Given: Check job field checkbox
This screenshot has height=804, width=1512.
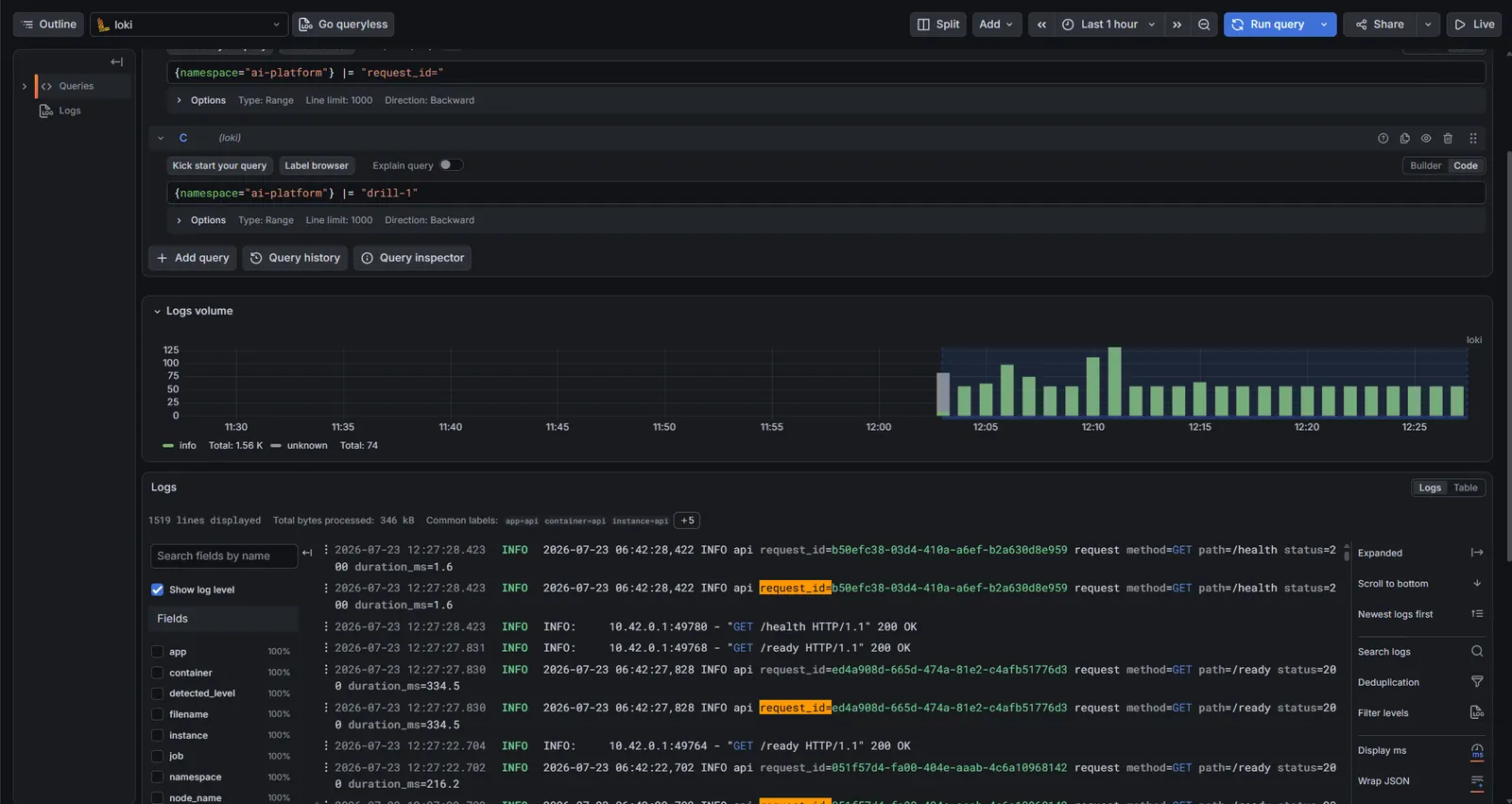Looking at the screenshot, I should 158,756.
